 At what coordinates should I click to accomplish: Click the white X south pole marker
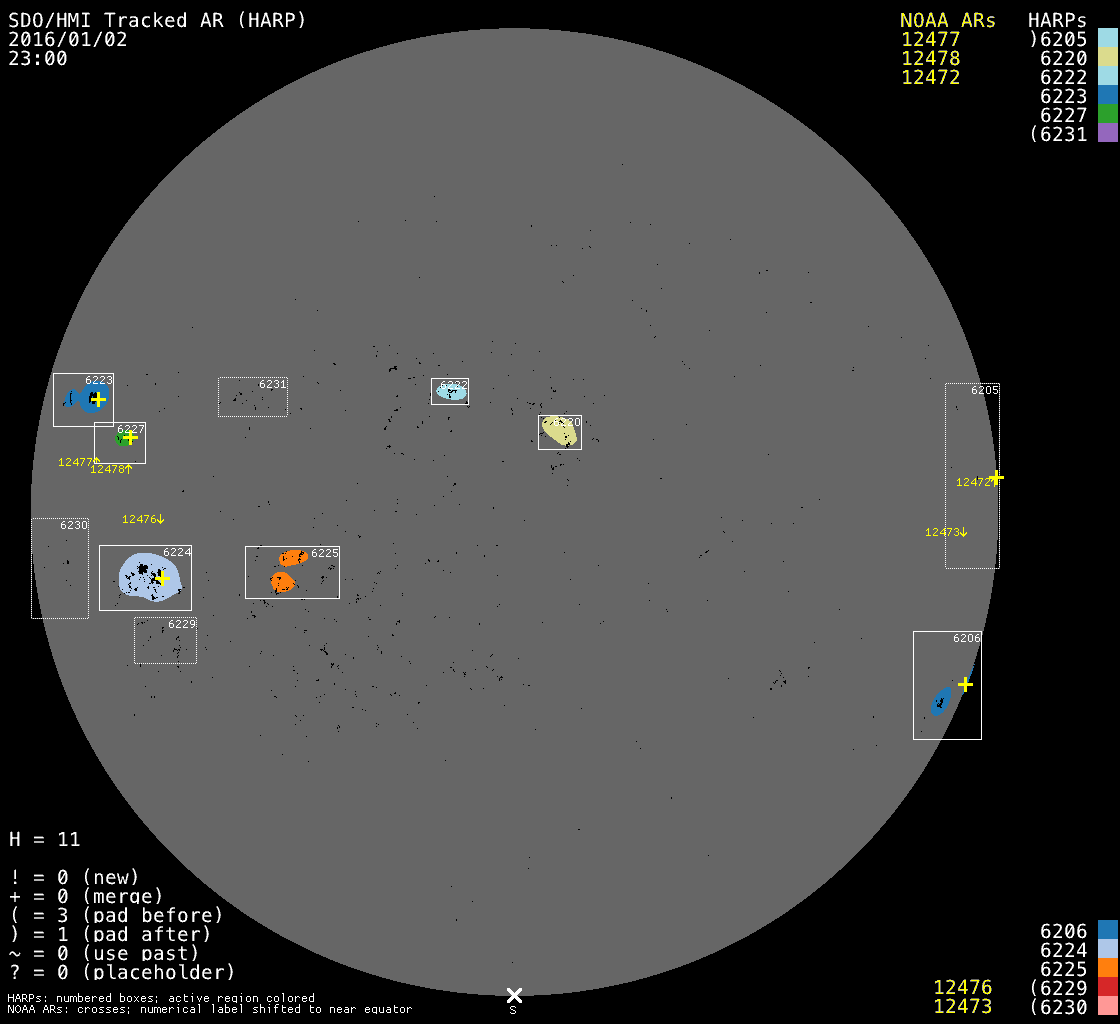pos(514,995)
